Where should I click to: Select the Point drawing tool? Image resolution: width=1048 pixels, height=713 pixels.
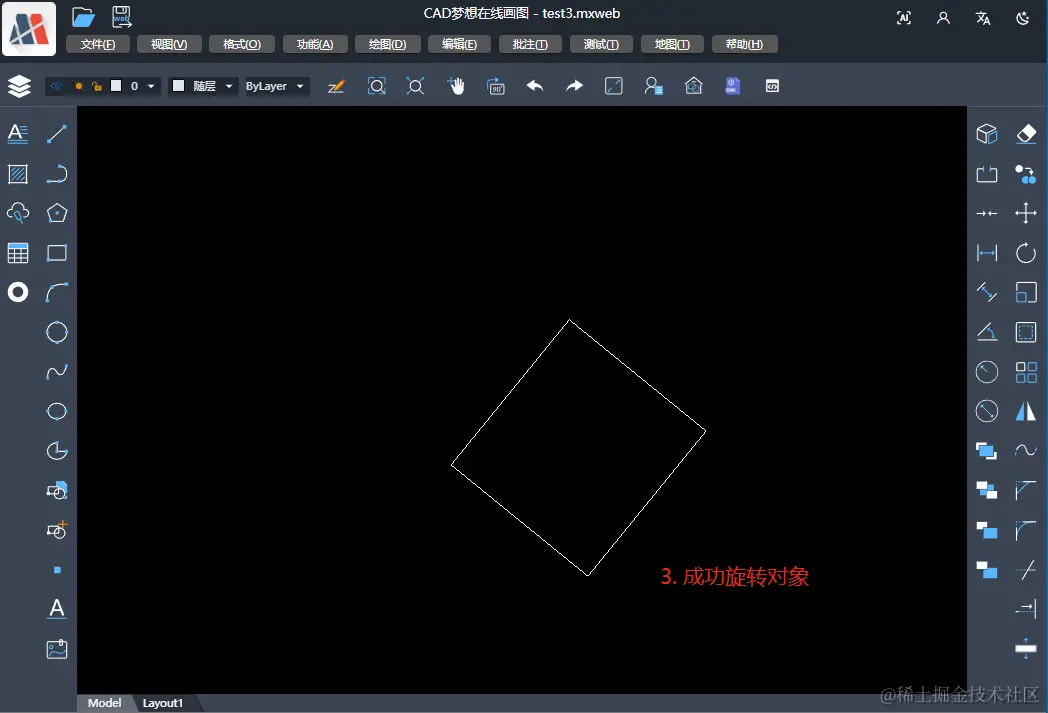[x=57, y=570]
